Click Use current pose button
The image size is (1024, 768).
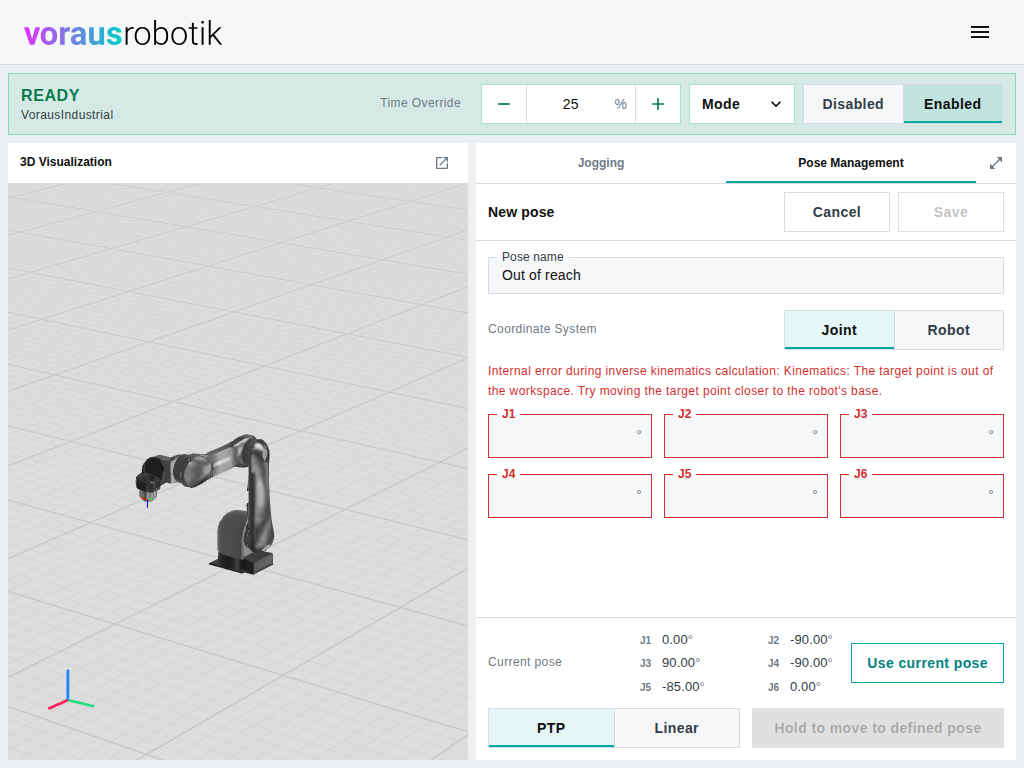(x=927, y=663)
